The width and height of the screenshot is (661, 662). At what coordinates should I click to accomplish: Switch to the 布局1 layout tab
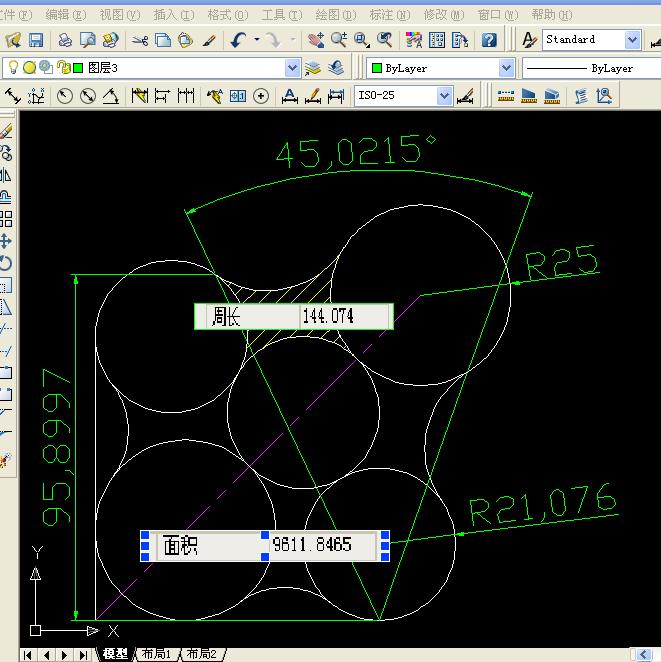click(156, 654)
